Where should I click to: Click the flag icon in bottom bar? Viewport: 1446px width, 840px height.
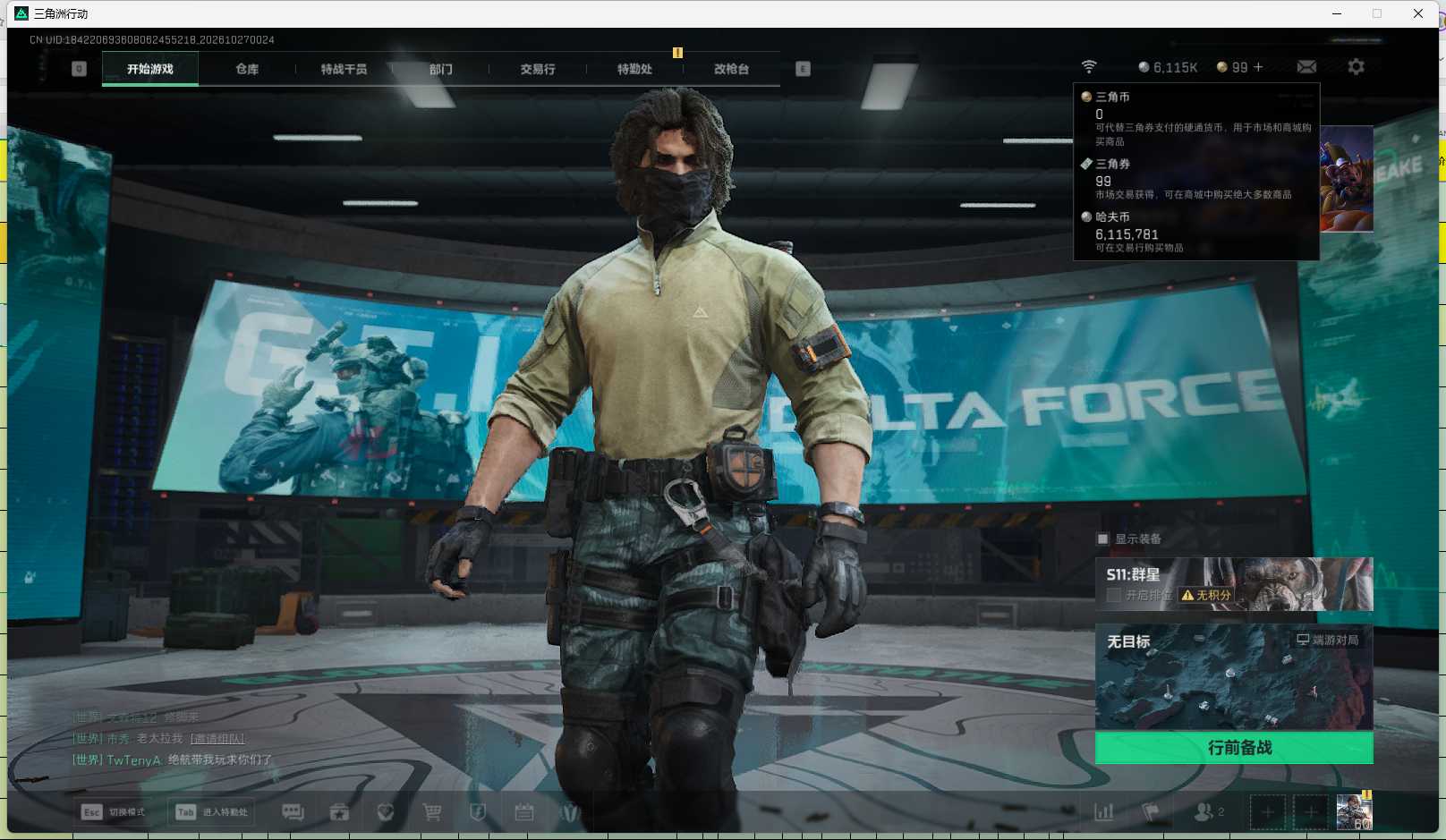[x=1151, y=812]
